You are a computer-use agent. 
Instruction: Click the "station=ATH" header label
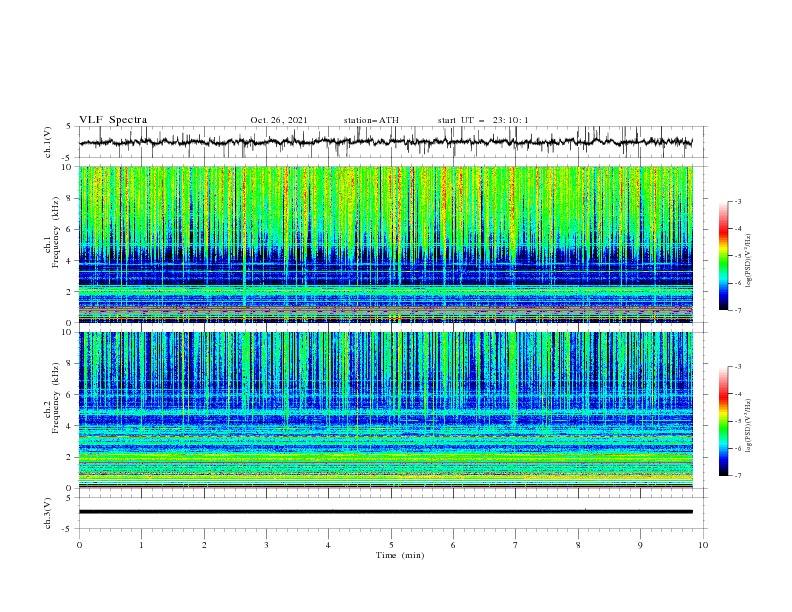371,120
